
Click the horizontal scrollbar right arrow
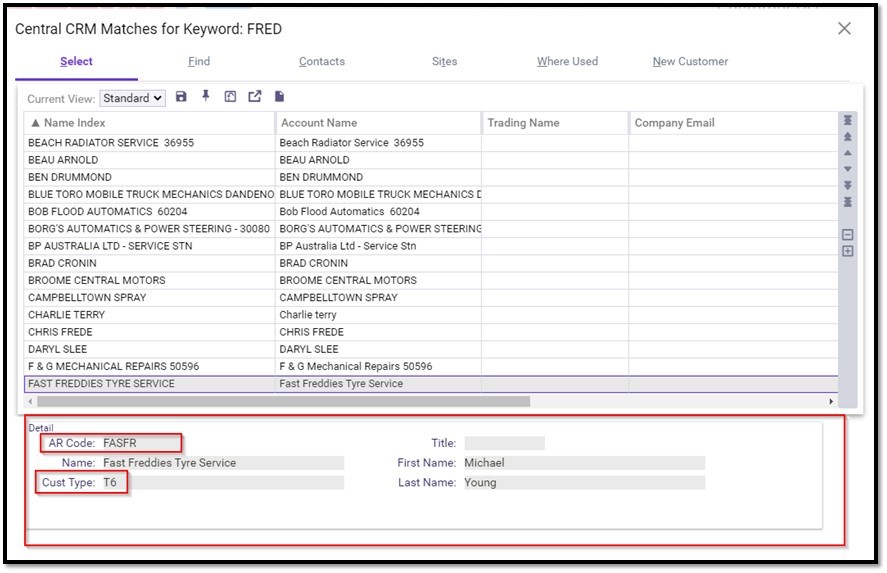[x=830, y=401]
